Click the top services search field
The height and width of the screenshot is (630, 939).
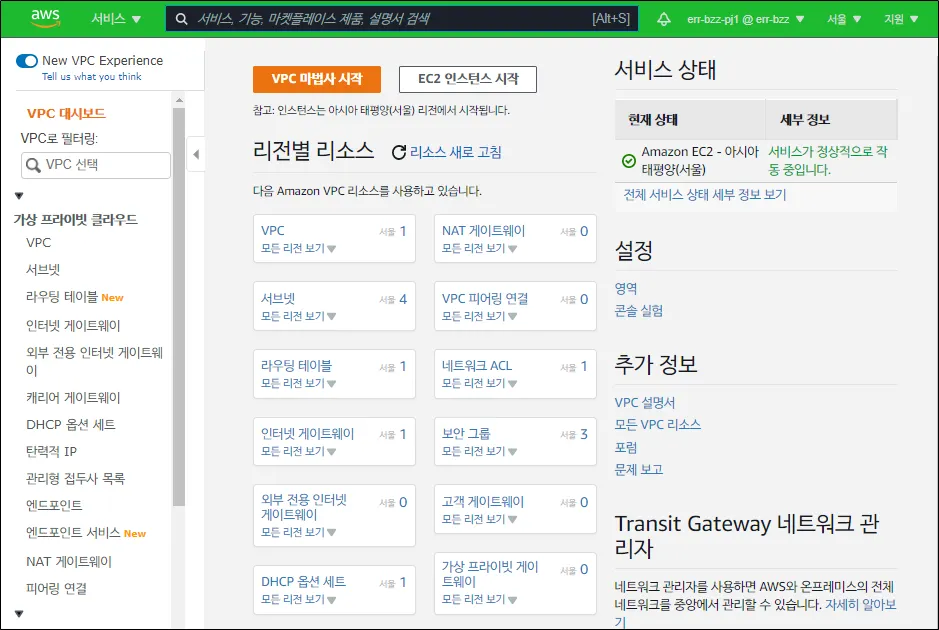point(401,19)
